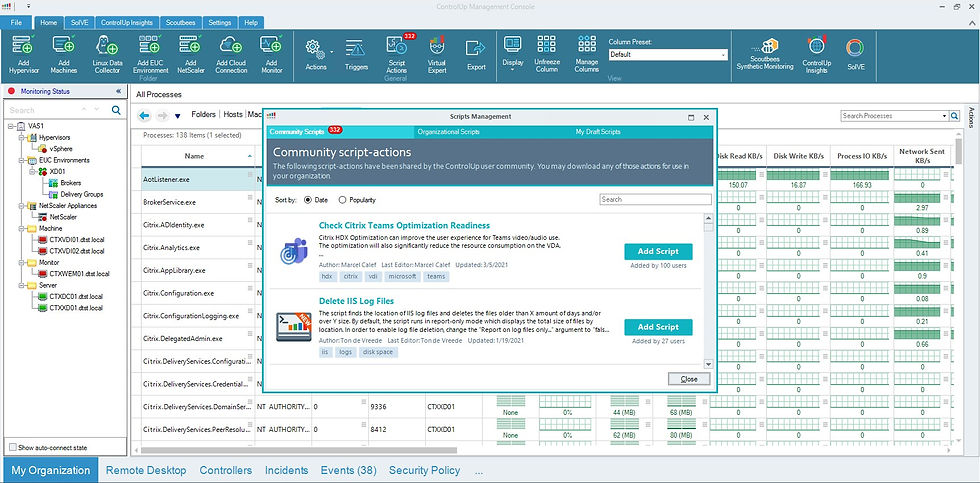This screenshot has width=980, height=483.
Task: Click the Search Processes magnifier button
Action: (x=954, y=116)
